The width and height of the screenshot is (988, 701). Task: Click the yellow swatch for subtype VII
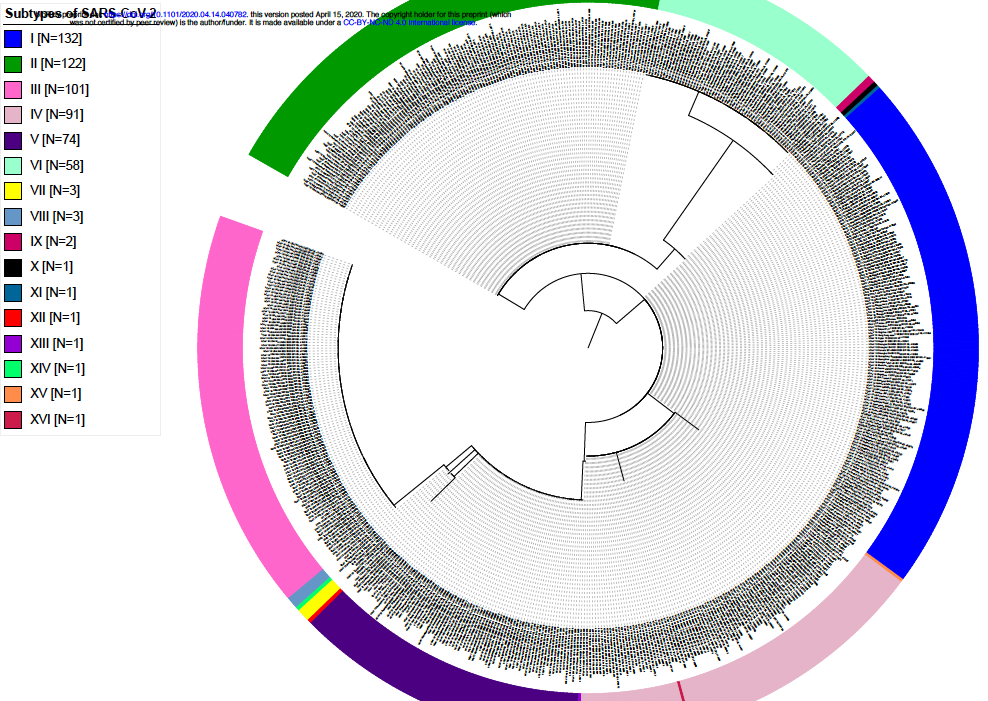pyautogui.click(x=13, y=191)
